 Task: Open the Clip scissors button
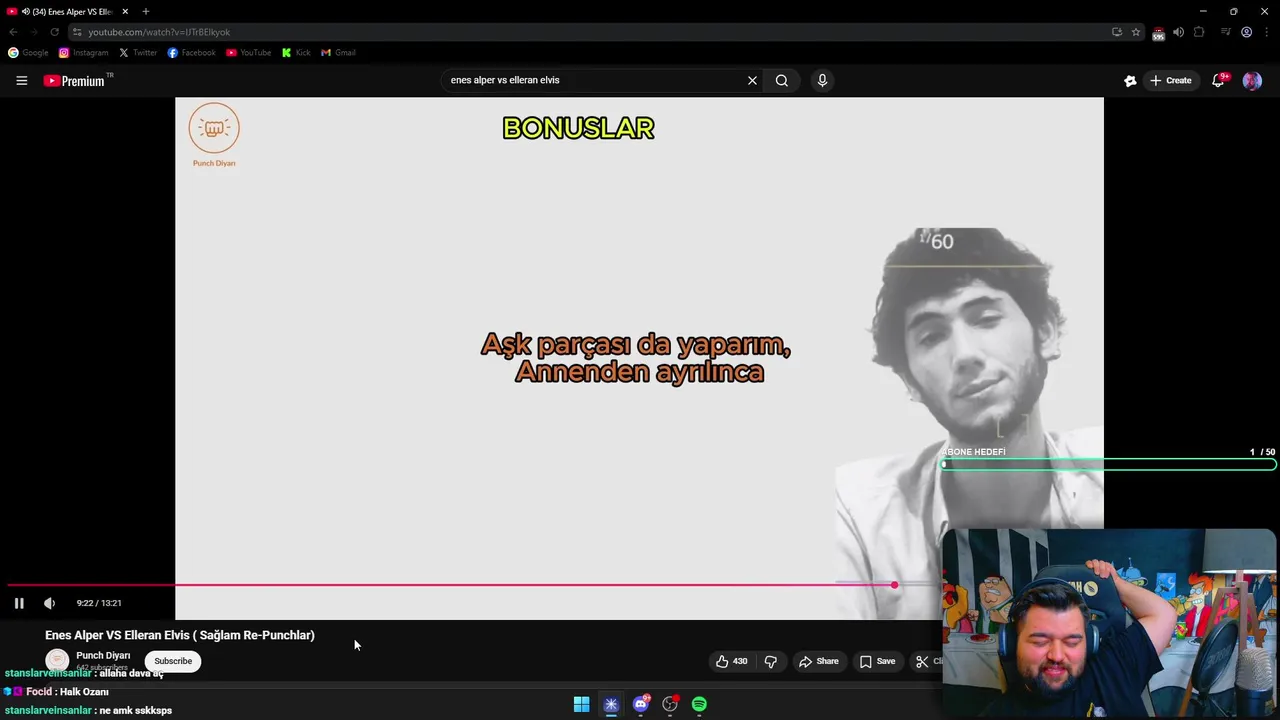coord(926,661)
